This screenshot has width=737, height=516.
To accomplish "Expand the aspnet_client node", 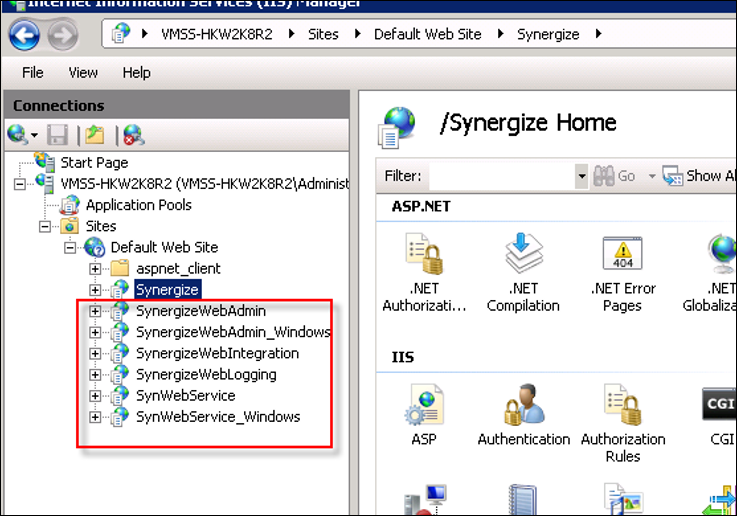I will [95, 269].
